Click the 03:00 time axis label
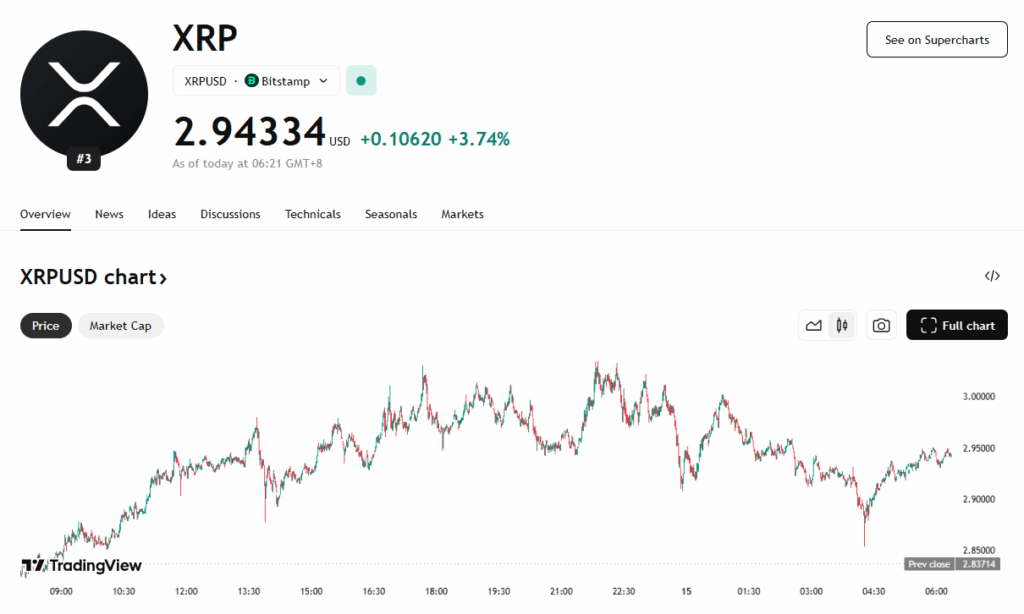The image size is (1024, 614). (811, 591)
